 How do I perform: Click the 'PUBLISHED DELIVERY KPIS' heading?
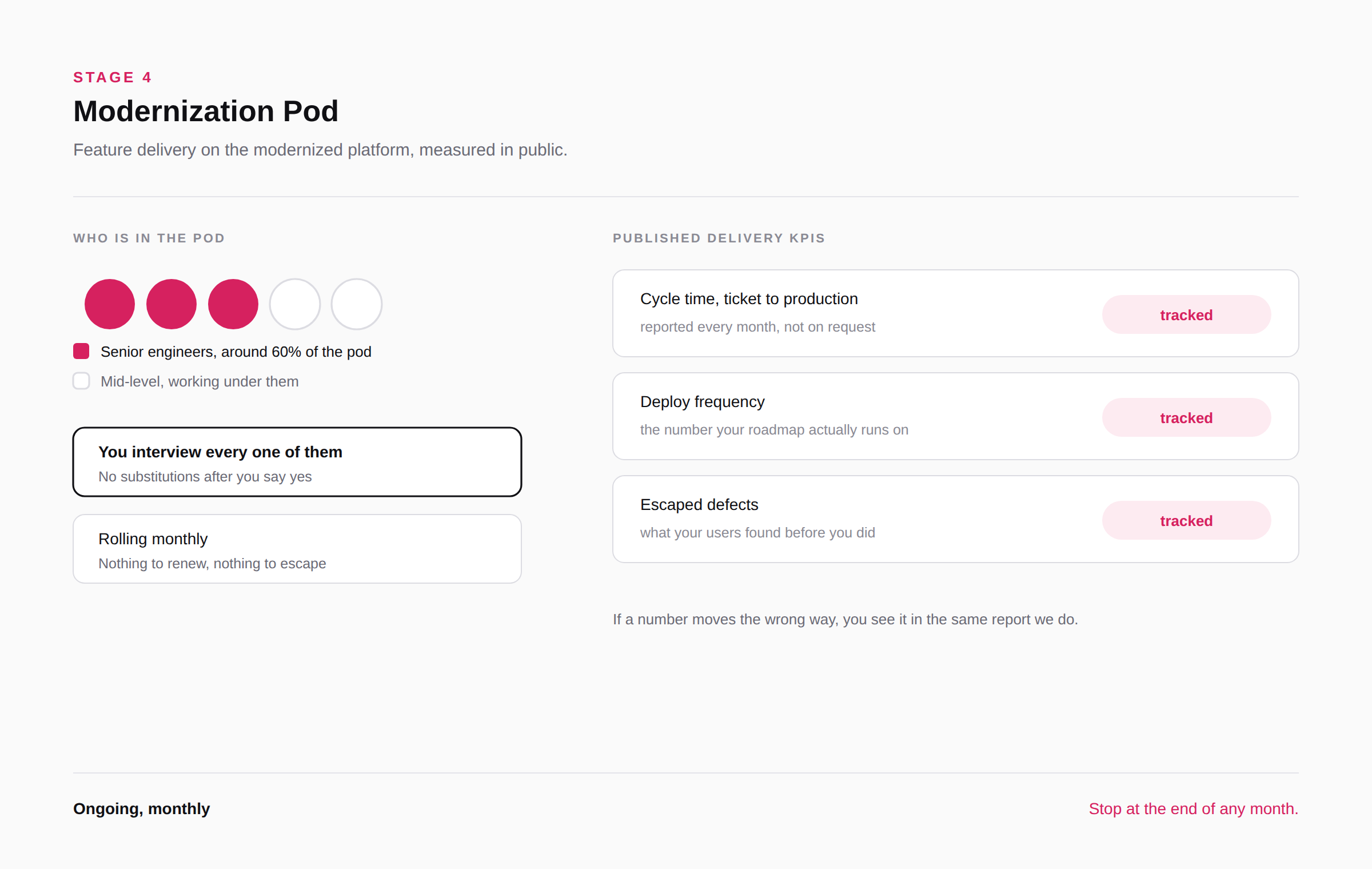[x=719, y=238]
